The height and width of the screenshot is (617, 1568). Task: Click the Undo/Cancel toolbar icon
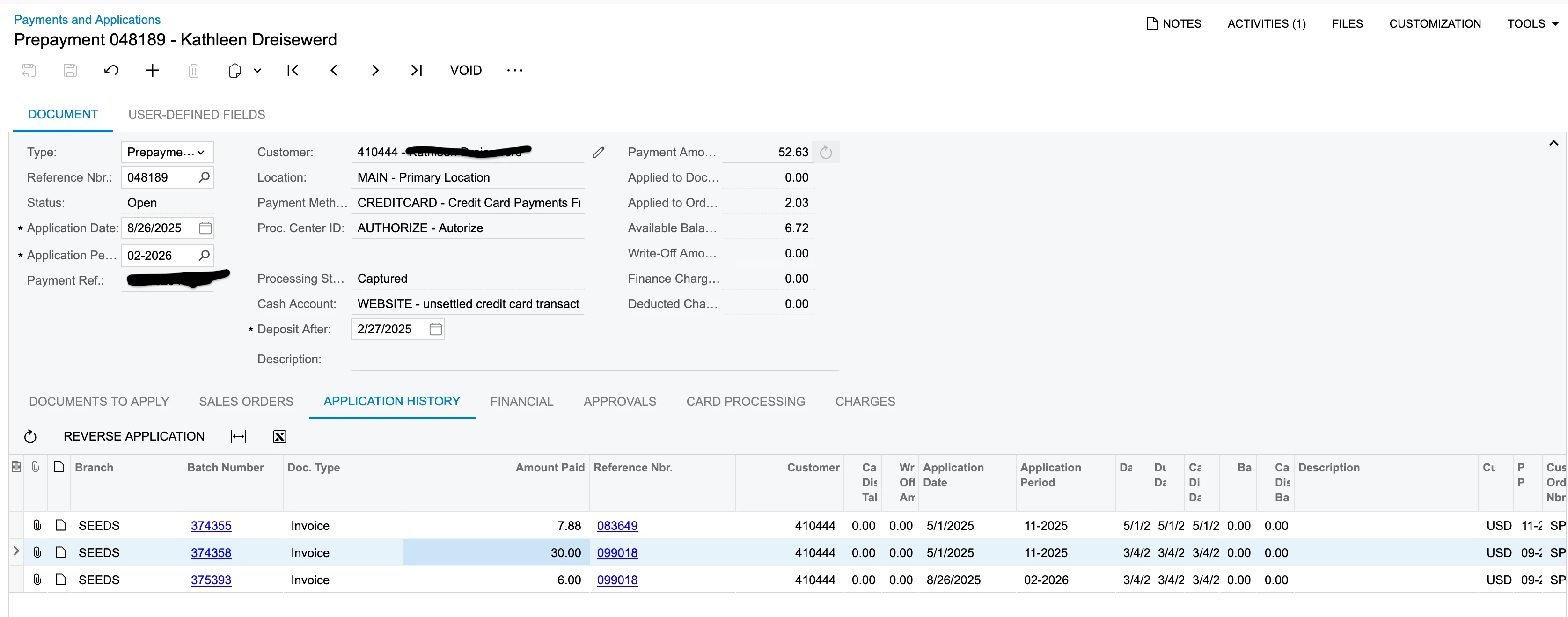pyautogui.click(x=111, y=70)
